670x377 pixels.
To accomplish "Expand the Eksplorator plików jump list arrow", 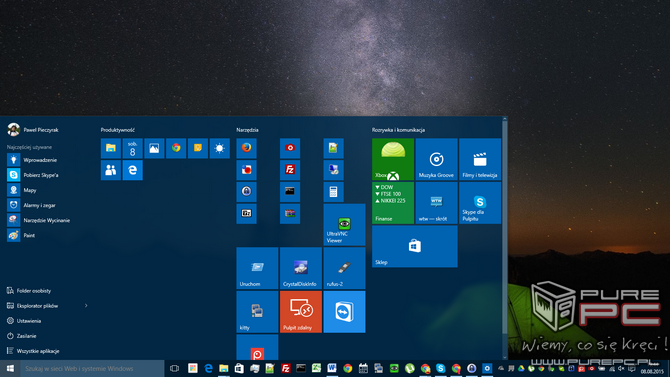I will point(86,306).
